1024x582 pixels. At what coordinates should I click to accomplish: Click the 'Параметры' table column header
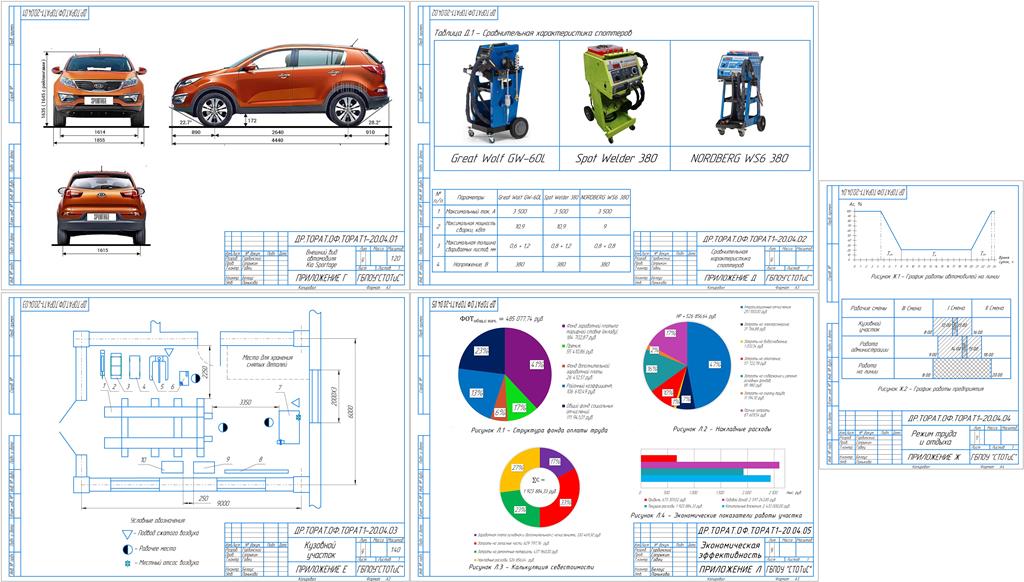(470, 197)
